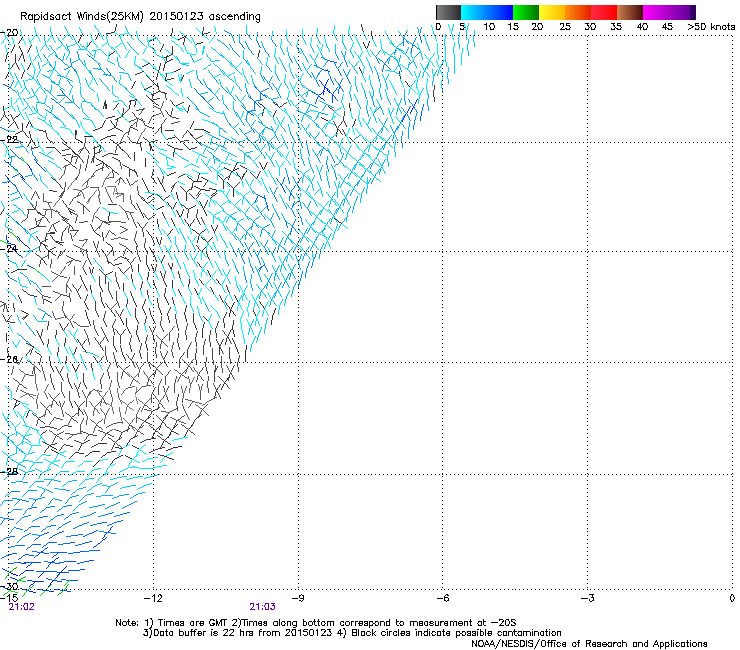Click the yellow 20-25 knots color swatch

tap(552, 12)
